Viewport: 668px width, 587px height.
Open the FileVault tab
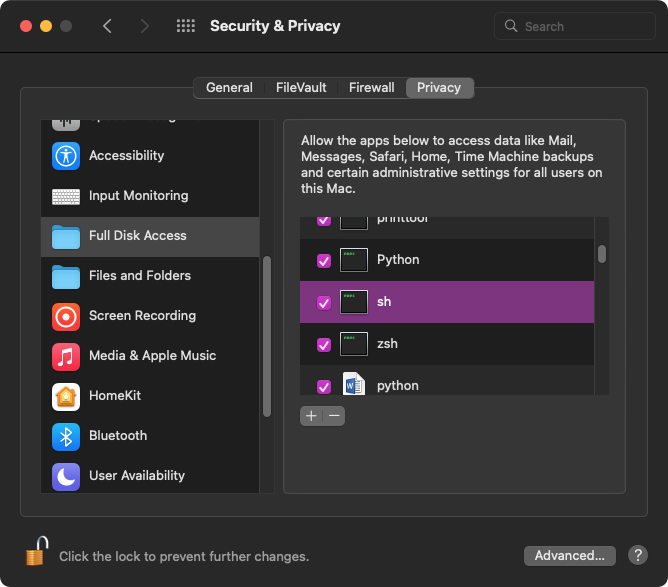click(301, 88)
